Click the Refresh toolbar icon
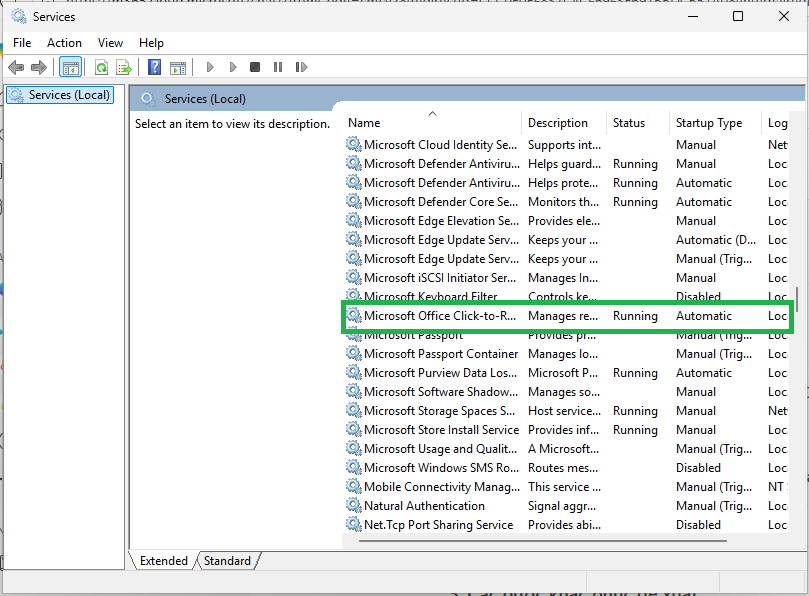The width and height of the screenshot is (809, 596). [x=102, y=67]
